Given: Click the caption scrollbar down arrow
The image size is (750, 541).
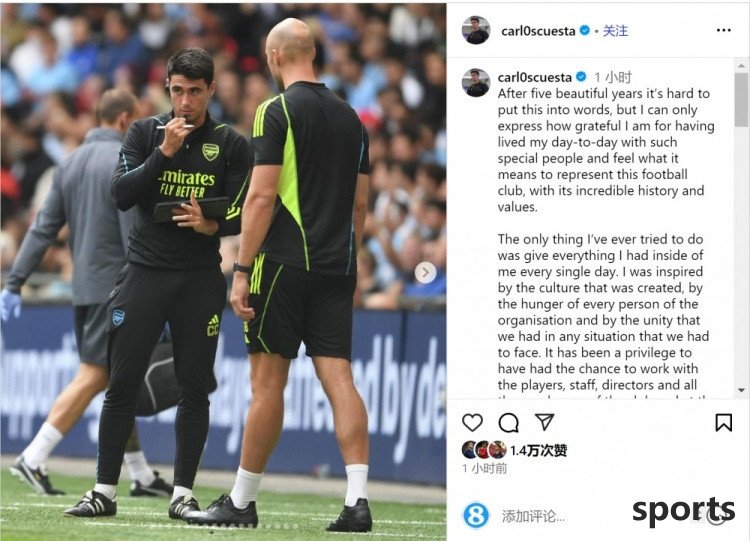Looking at the screenshot, I should (x=741, y=390).
